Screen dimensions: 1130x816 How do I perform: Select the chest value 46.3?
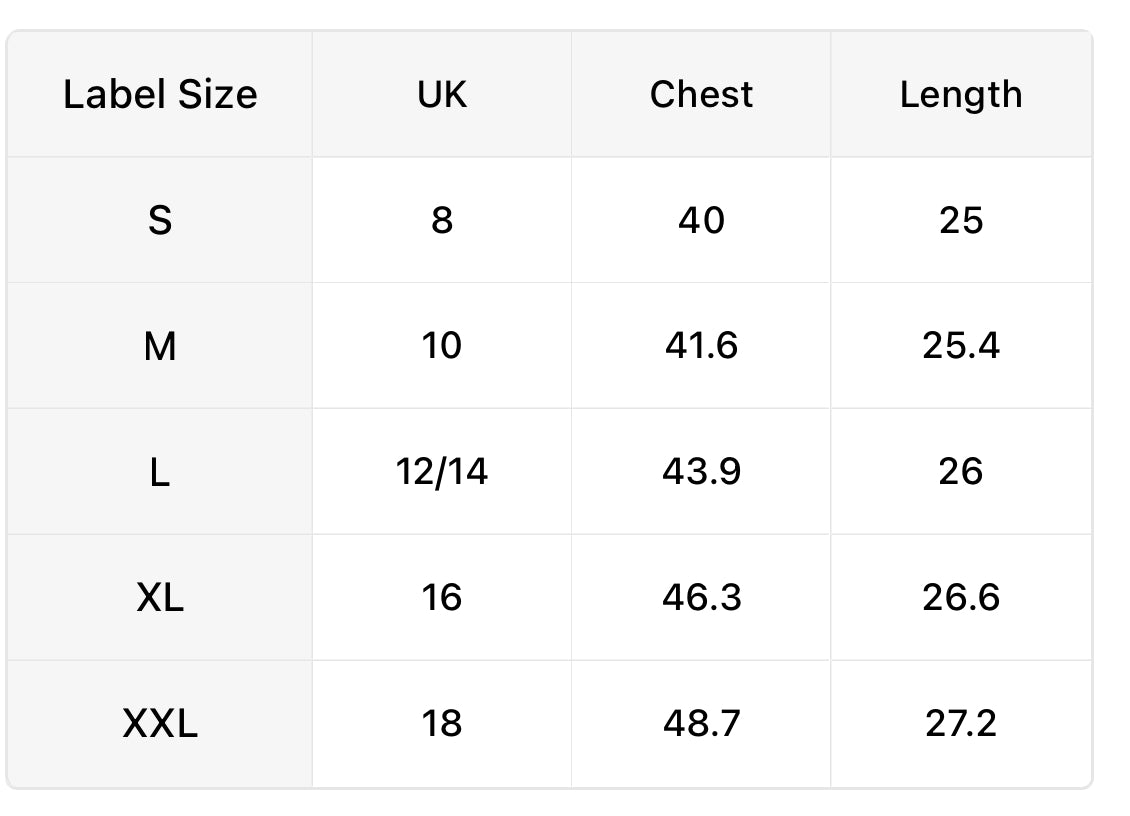click(701, 598)
